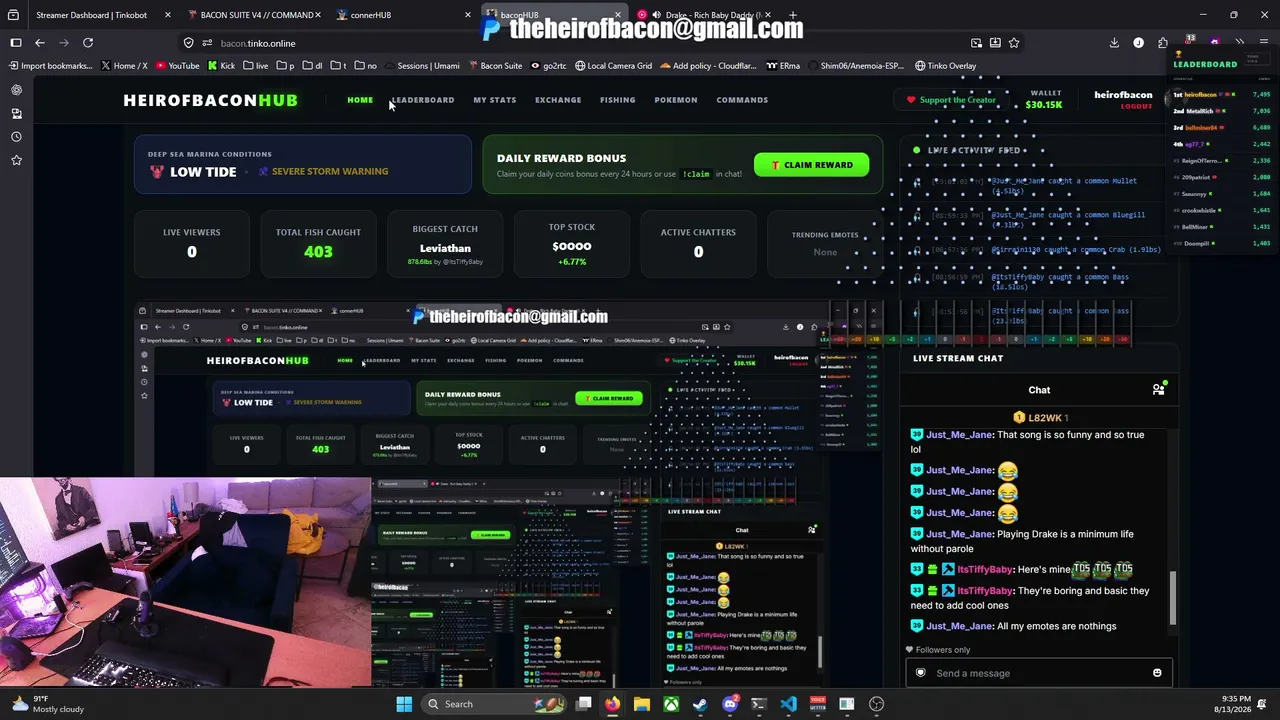This screenshot has width=1280, height=720.
Task: Open the Fishing section
Action: tap(618, 100)
